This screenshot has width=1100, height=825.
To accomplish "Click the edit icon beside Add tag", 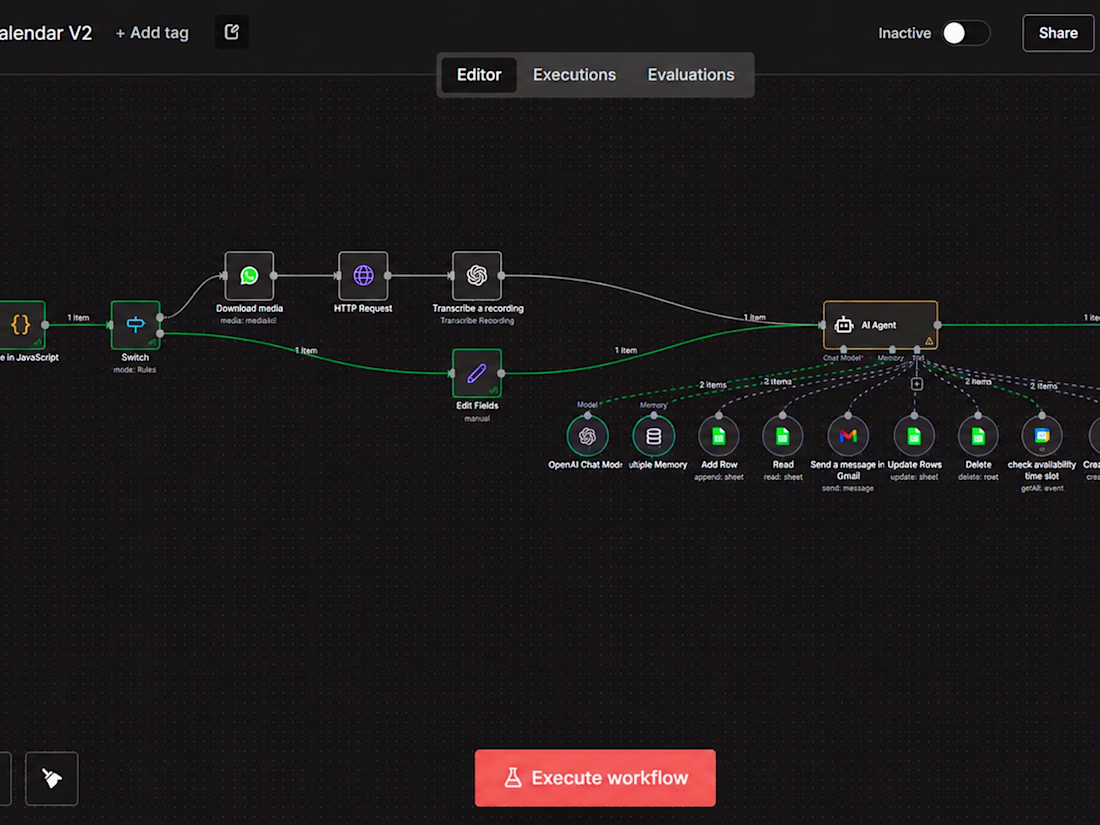I will click(232, 32).
